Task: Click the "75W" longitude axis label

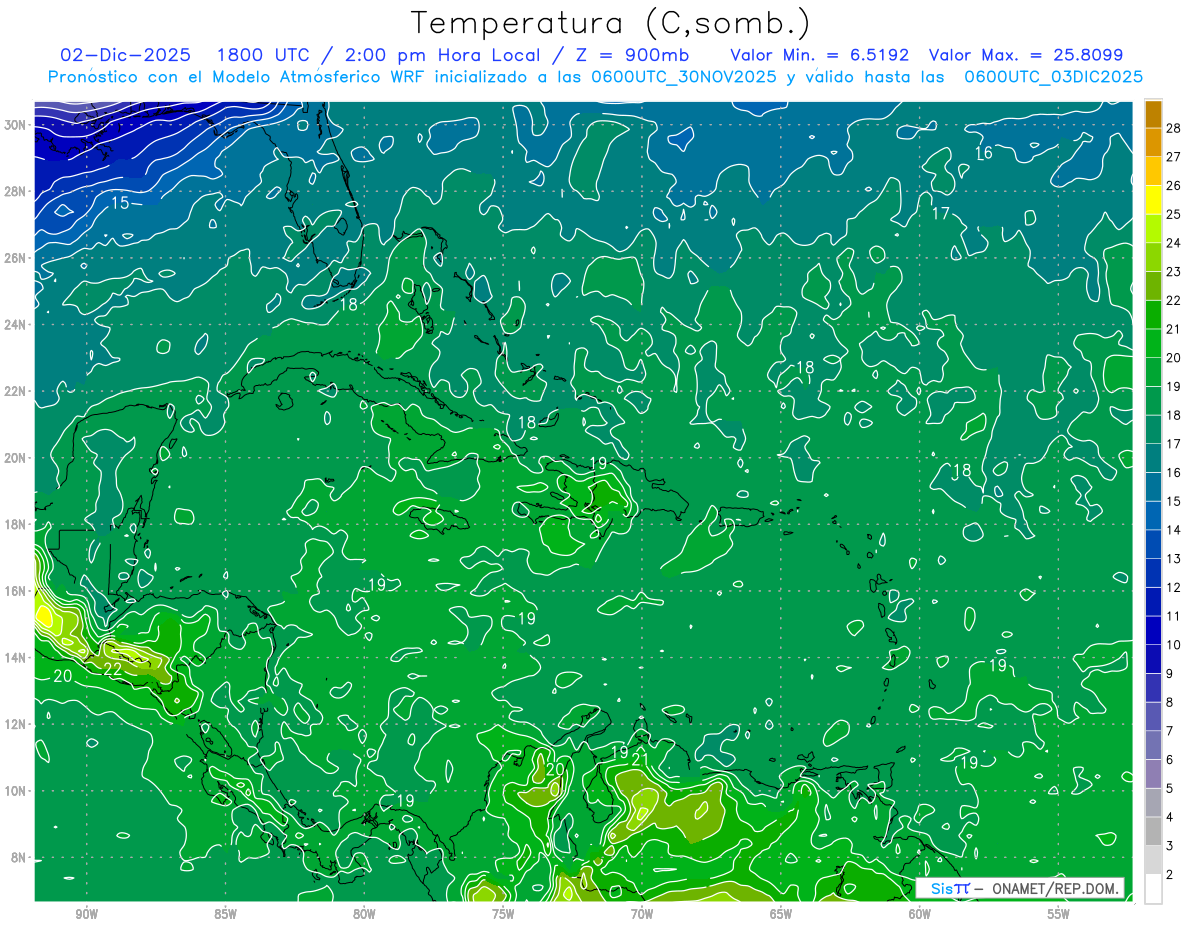Action: (x=503, y=914)
